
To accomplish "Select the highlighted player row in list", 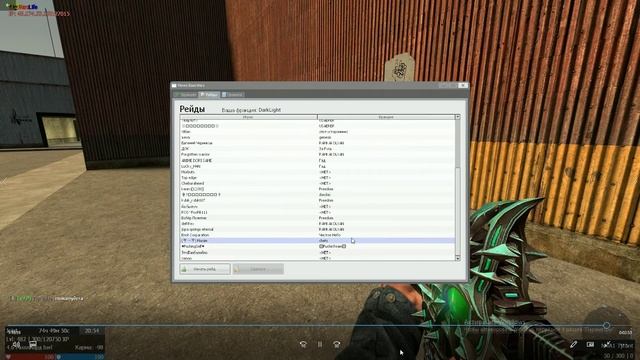I will 318,241.
